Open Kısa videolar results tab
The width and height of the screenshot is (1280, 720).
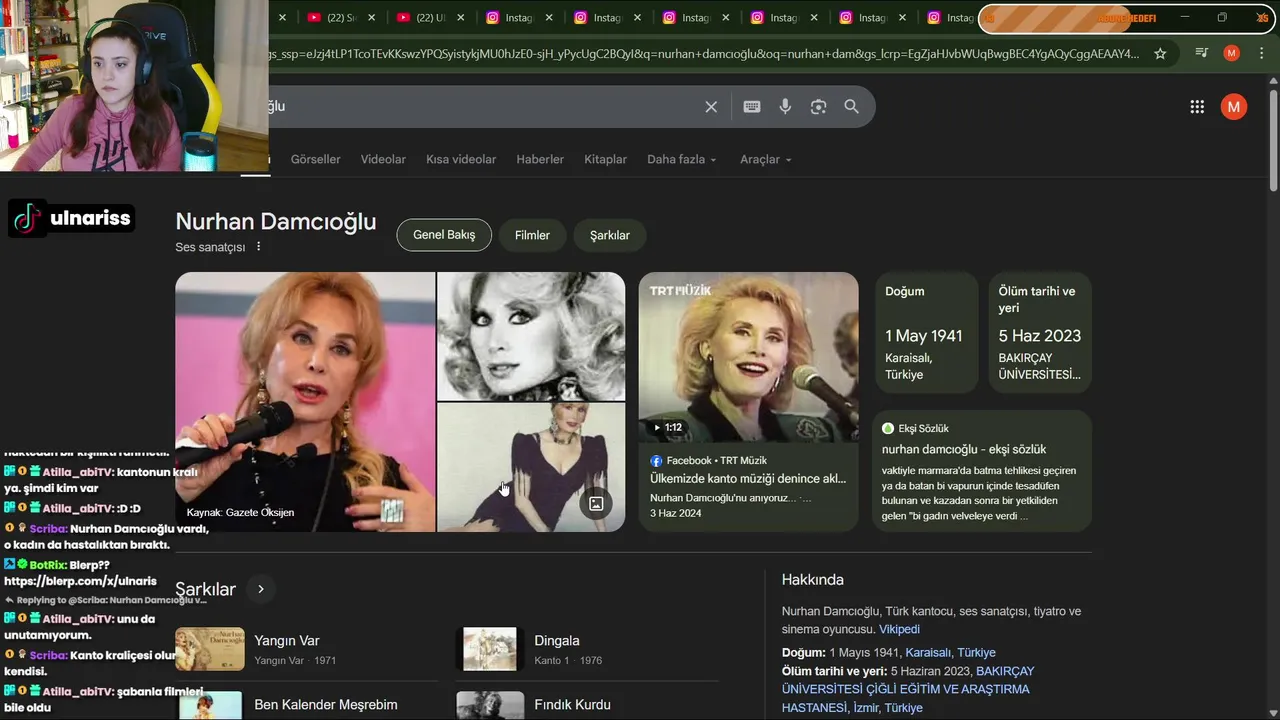point(461,160)
